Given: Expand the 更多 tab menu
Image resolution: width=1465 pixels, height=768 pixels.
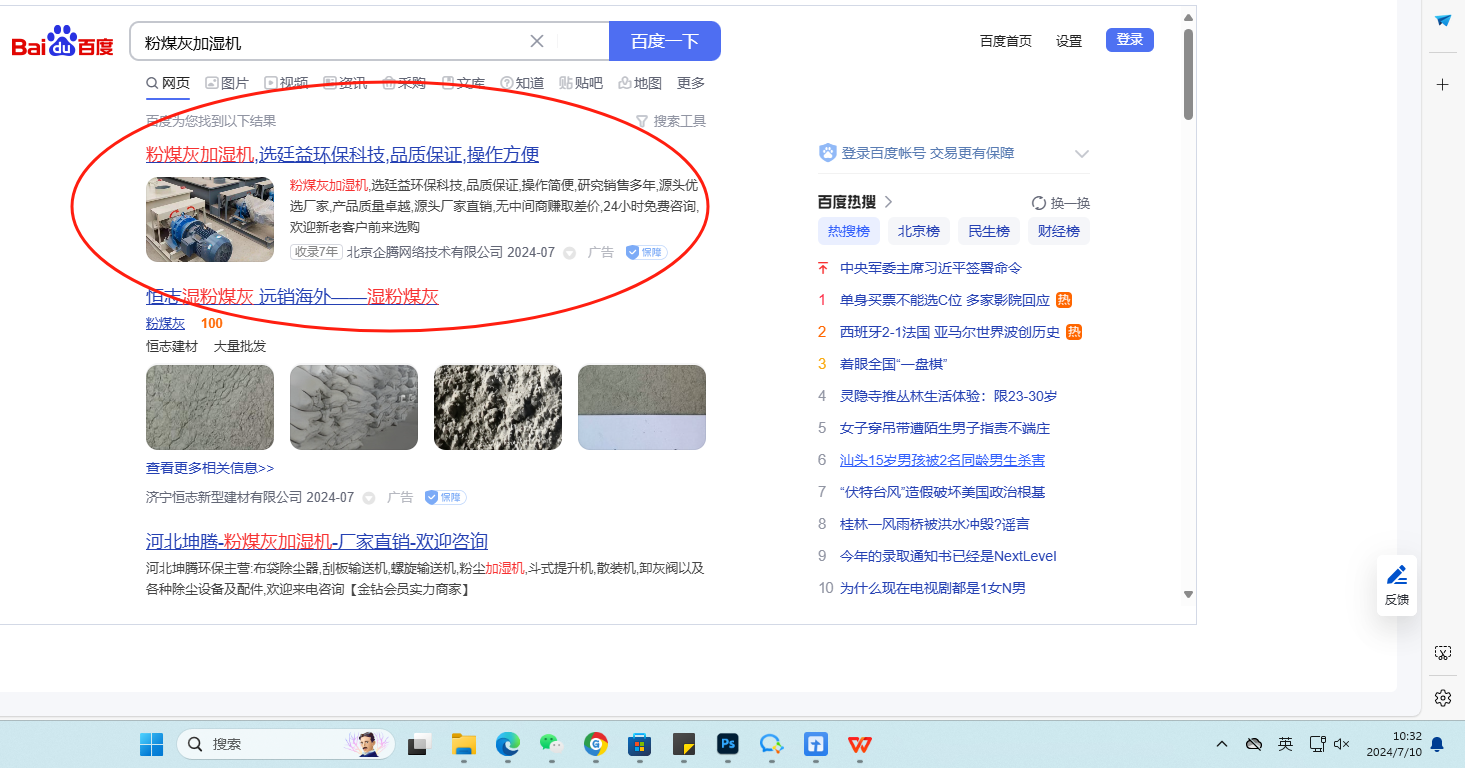Looking at the screenshot, I should (x=691, y=83).
